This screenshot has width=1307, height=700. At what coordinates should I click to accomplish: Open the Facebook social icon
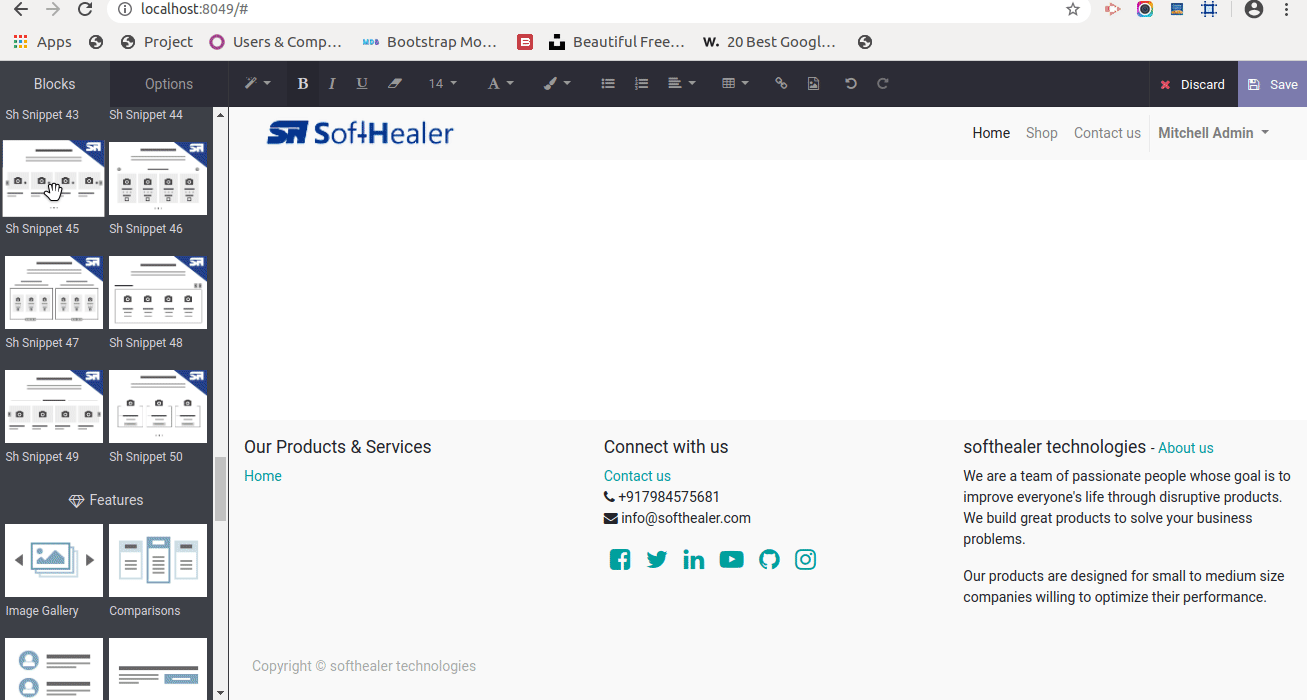coord(620,560)
